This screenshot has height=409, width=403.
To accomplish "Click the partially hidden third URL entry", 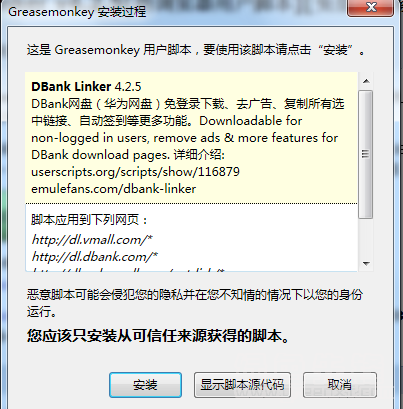I will click(x=128, y=269).
